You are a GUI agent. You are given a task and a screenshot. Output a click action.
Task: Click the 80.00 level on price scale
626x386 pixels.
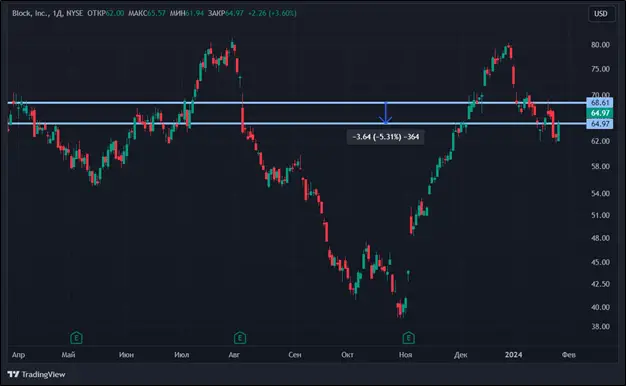600,45
